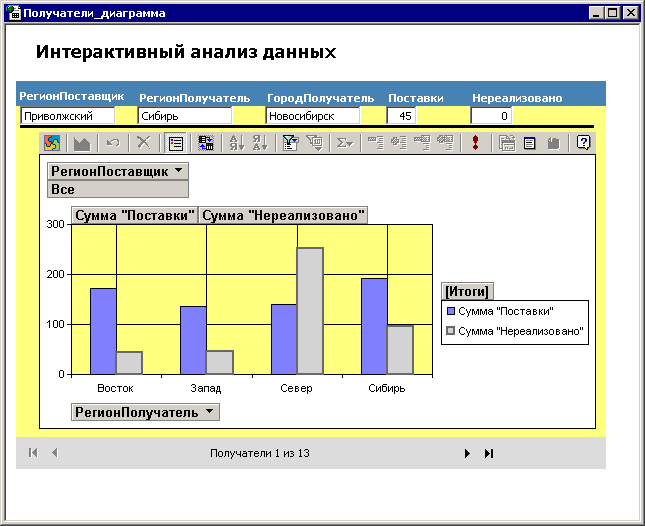The width and height of the screenshot is (645, 526).
Task: Click the expand toolbar icon
Action: [x=399, y=143]
